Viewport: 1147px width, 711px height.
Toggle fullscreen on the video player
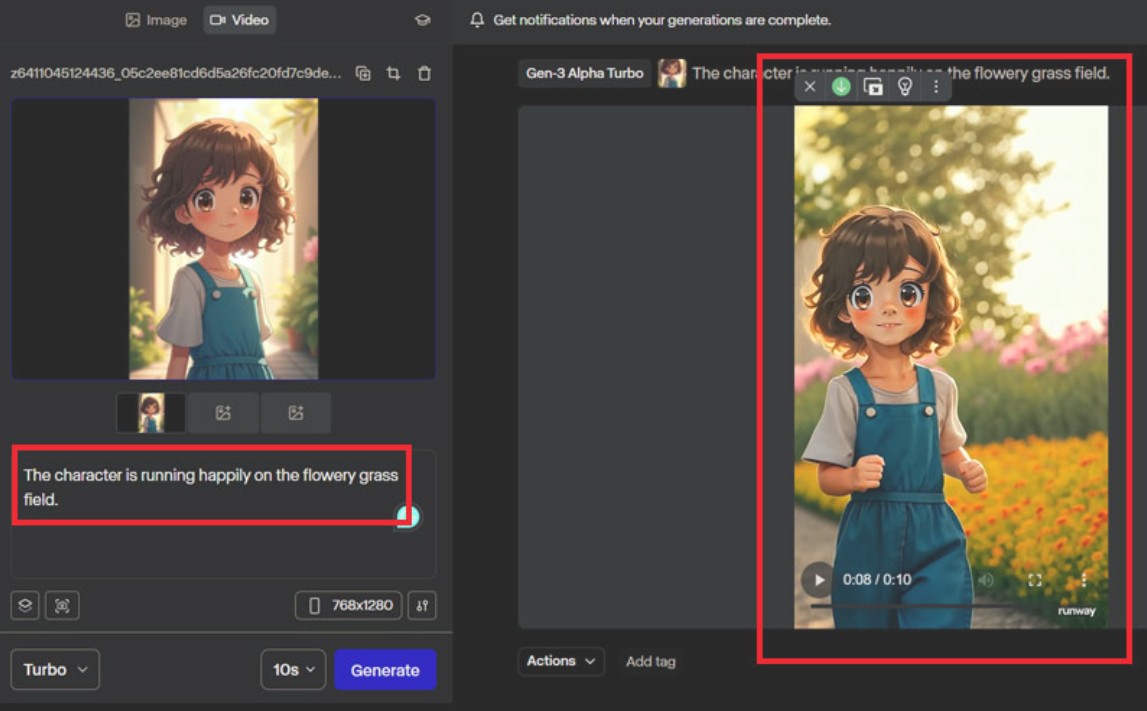[x=1035, y=580]
